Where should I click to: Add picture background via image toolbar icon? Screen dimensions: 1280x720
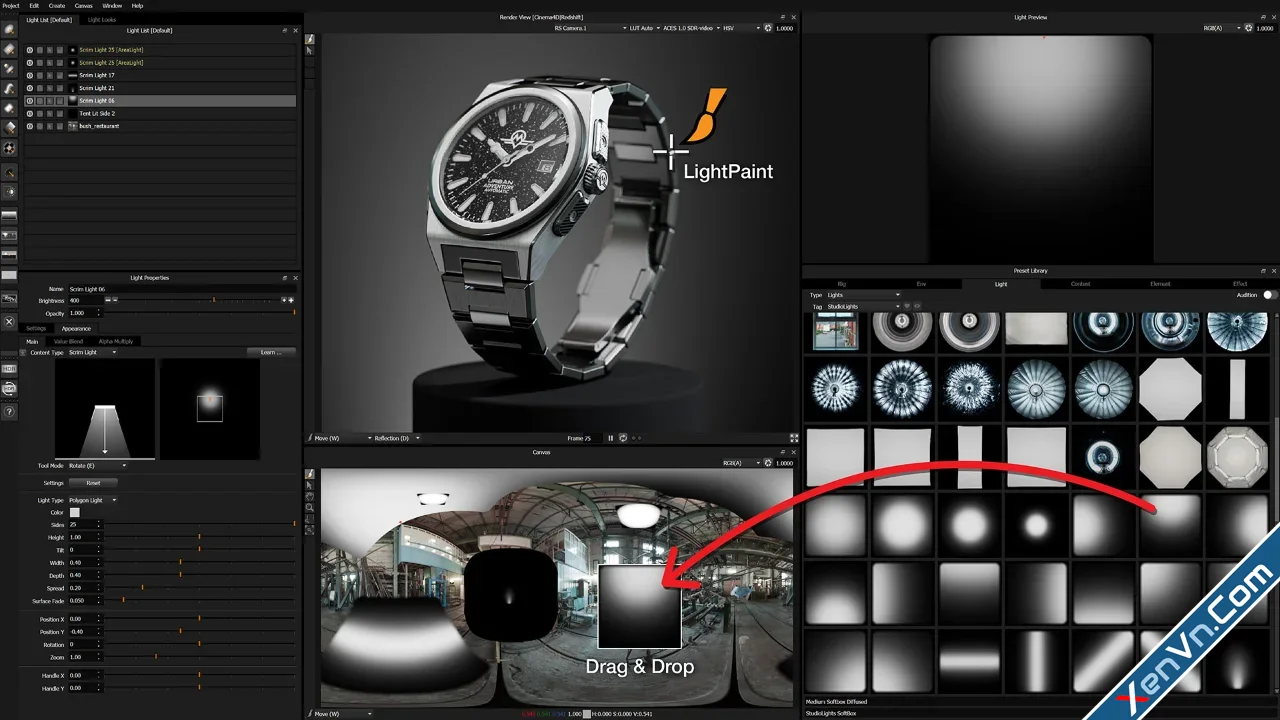tap(9, 298)
